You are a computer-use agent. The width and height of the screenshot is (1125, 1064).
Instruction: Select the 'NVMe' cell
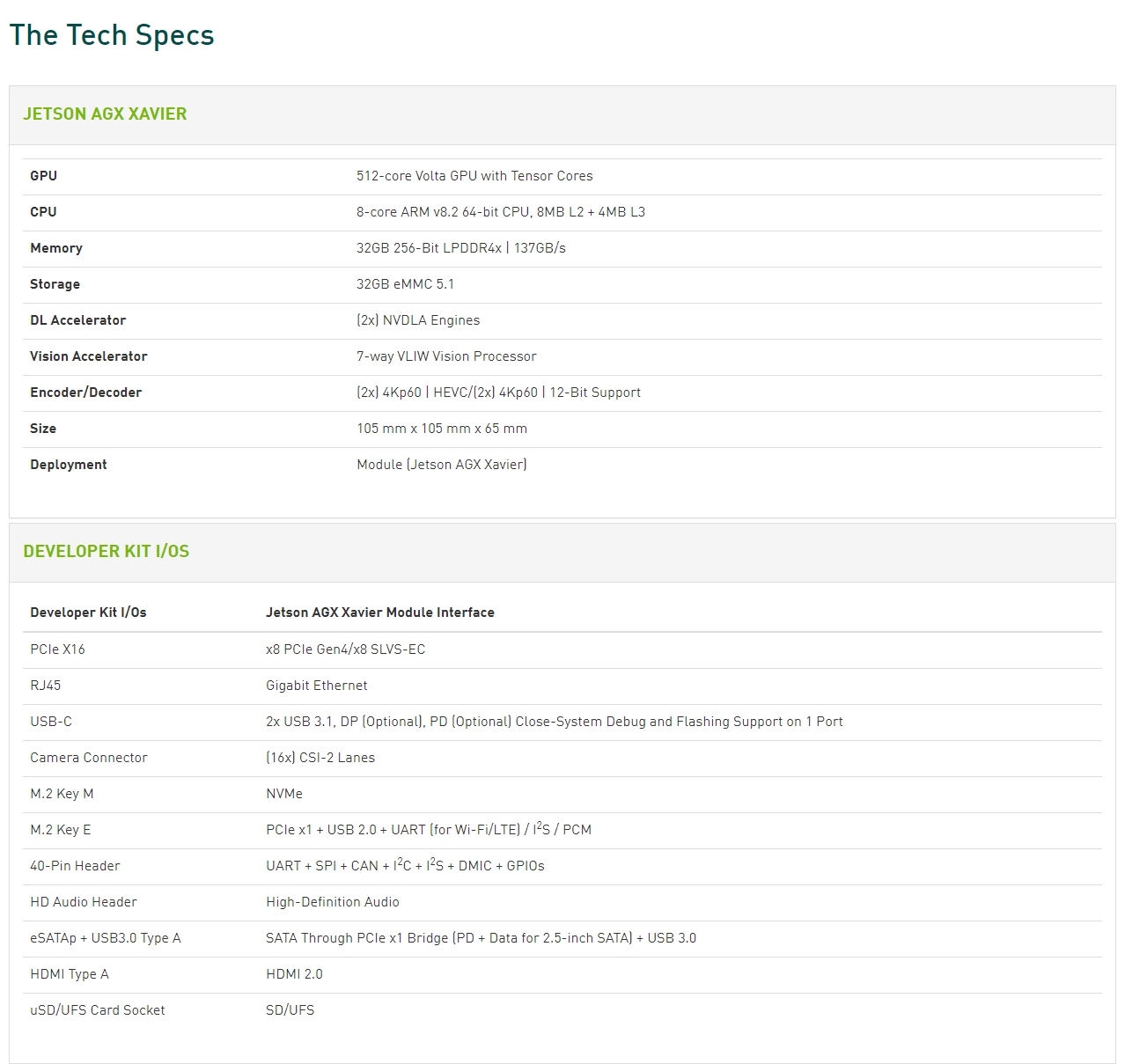point(284,794)
